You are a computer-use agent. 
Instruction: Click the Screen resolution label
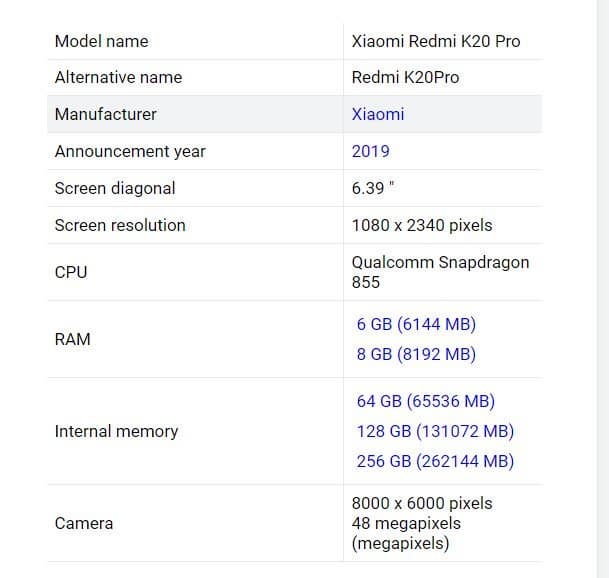coord(120,225)
